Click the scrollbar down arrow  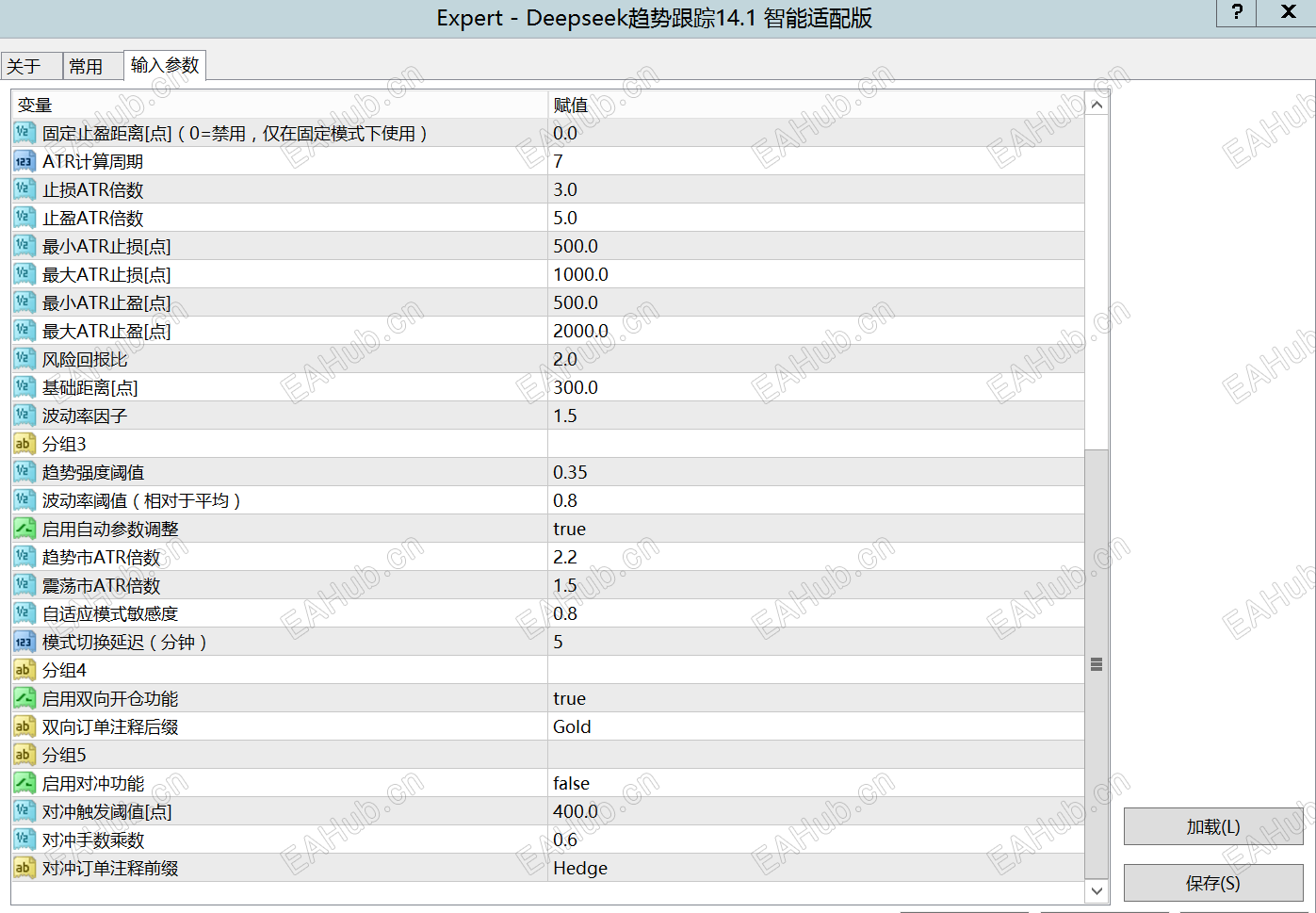click(x=1096, y=890)
